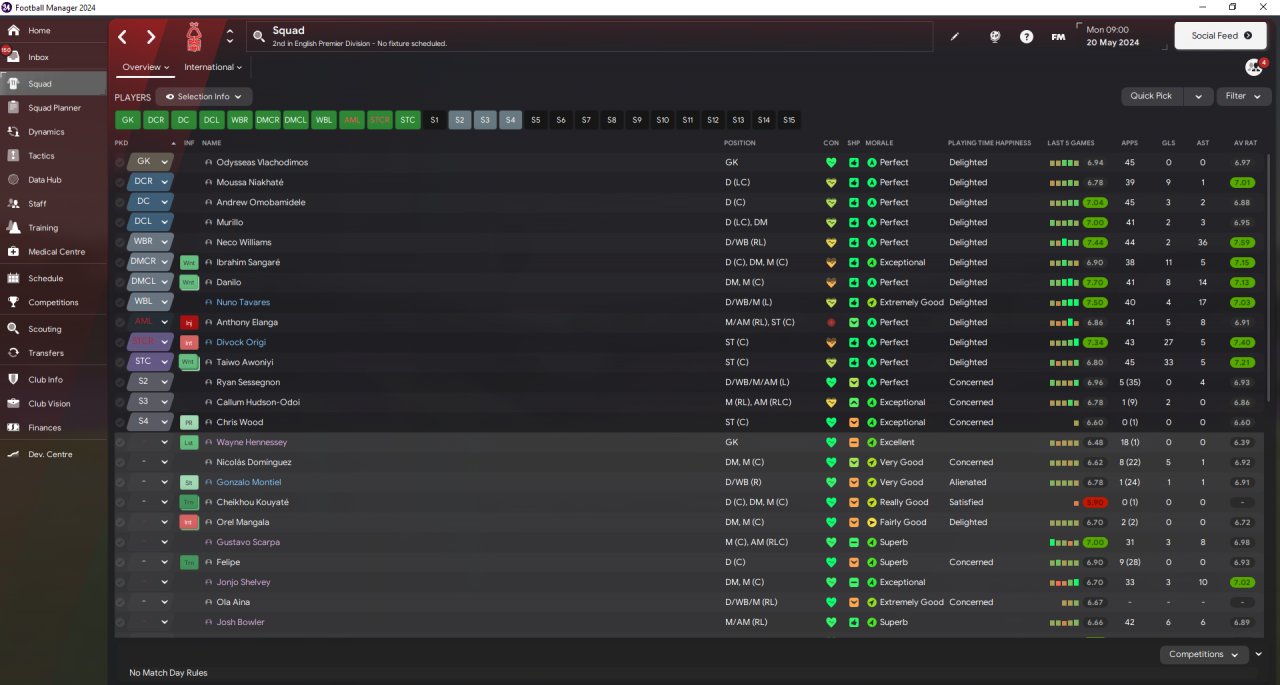
Task: Open the Filter dropdown
Action: point(1244,96)
